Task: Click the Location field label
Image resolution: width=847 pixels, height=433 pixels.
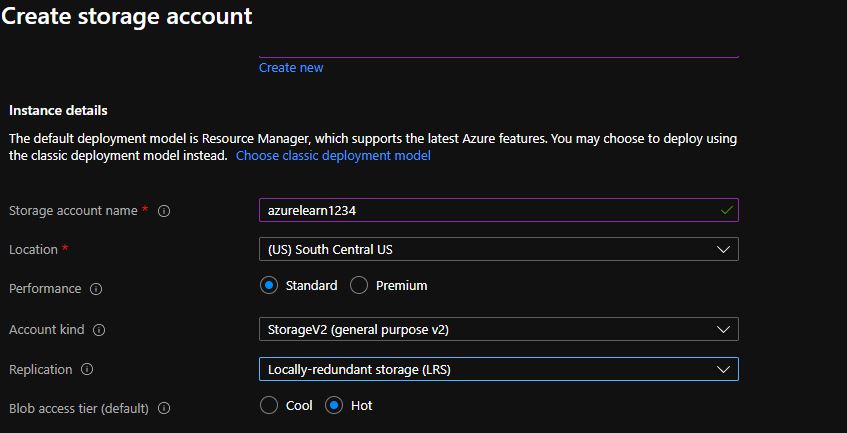Action: (33, 249)
